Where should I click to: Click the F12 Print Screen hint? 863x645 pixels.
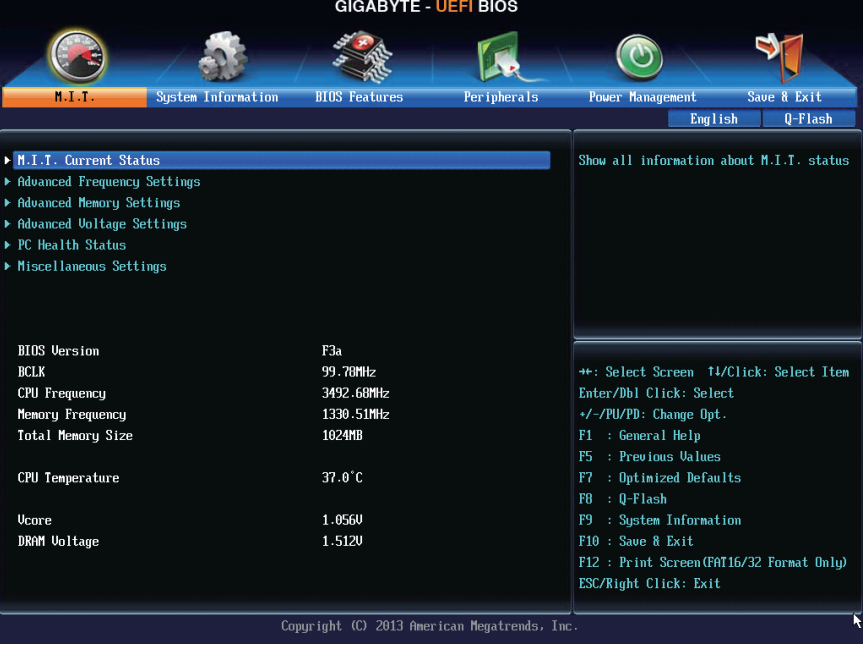point(713,562)
